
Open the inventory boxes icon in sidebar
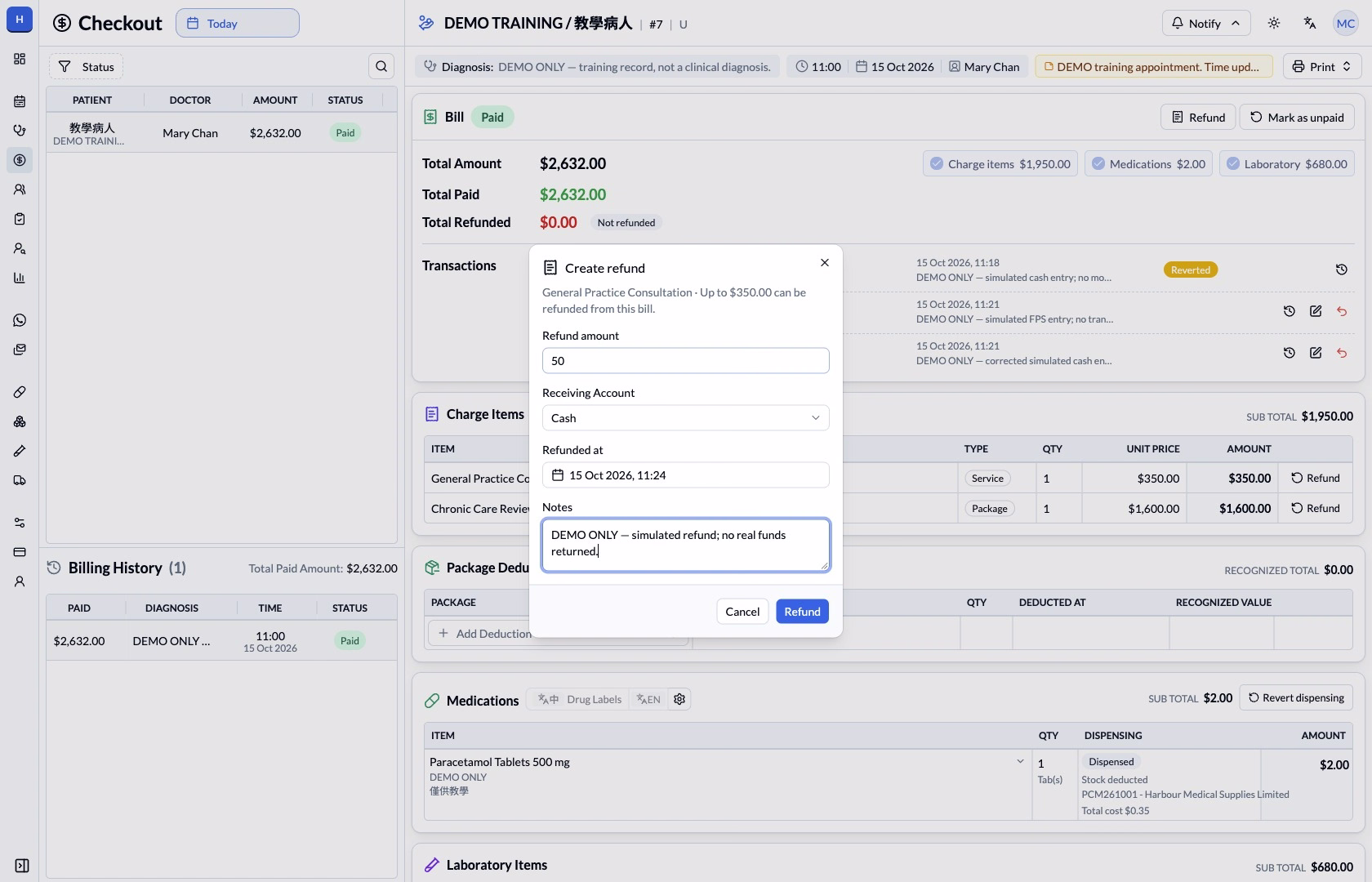[x=20, y=421]
